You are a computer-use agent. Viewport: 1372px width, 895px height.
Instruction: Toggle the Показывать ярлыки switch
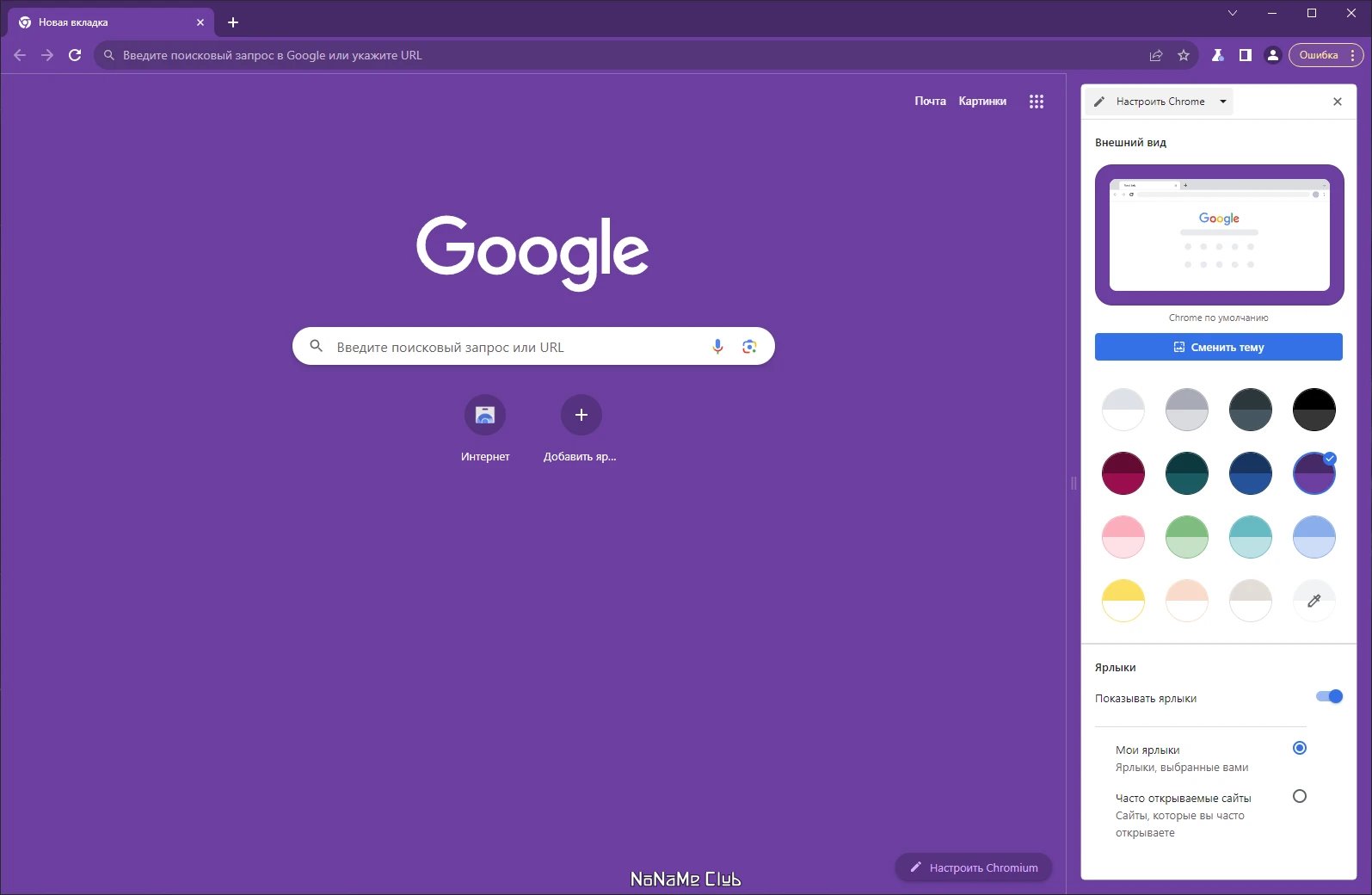tap(1329, 697)
